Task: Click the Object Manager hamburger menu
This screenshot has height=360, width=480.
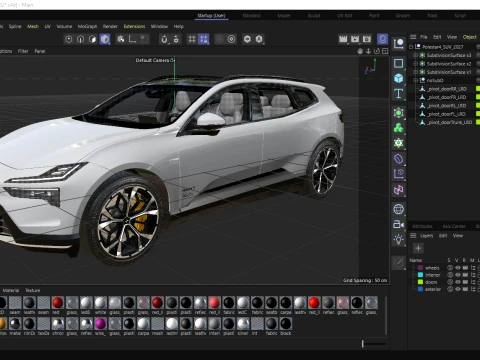Action: point(413,37)
